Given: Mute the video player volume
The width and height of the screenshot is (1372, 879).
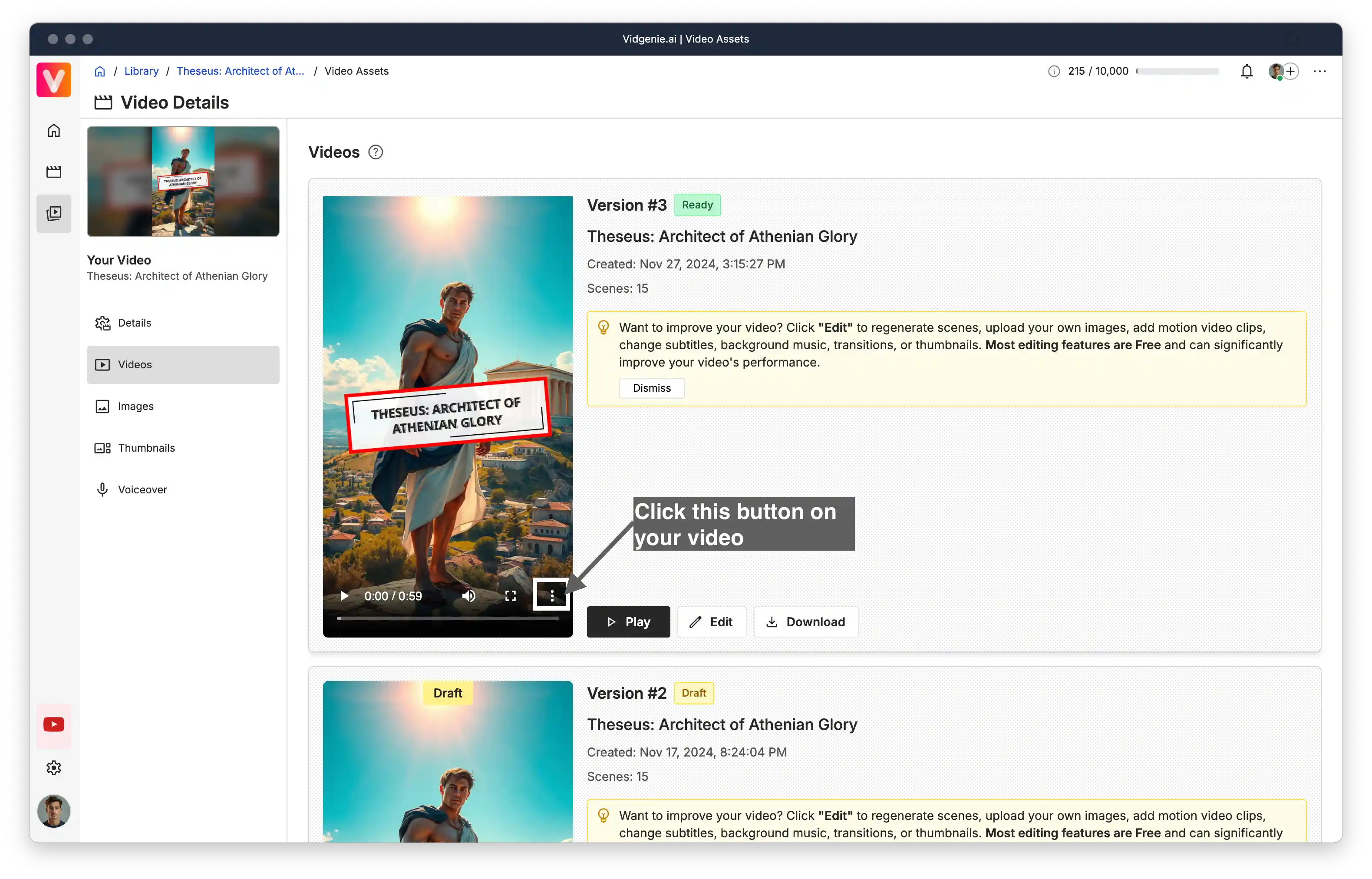Looking at the screenshot, I should [x=469, y=596].
